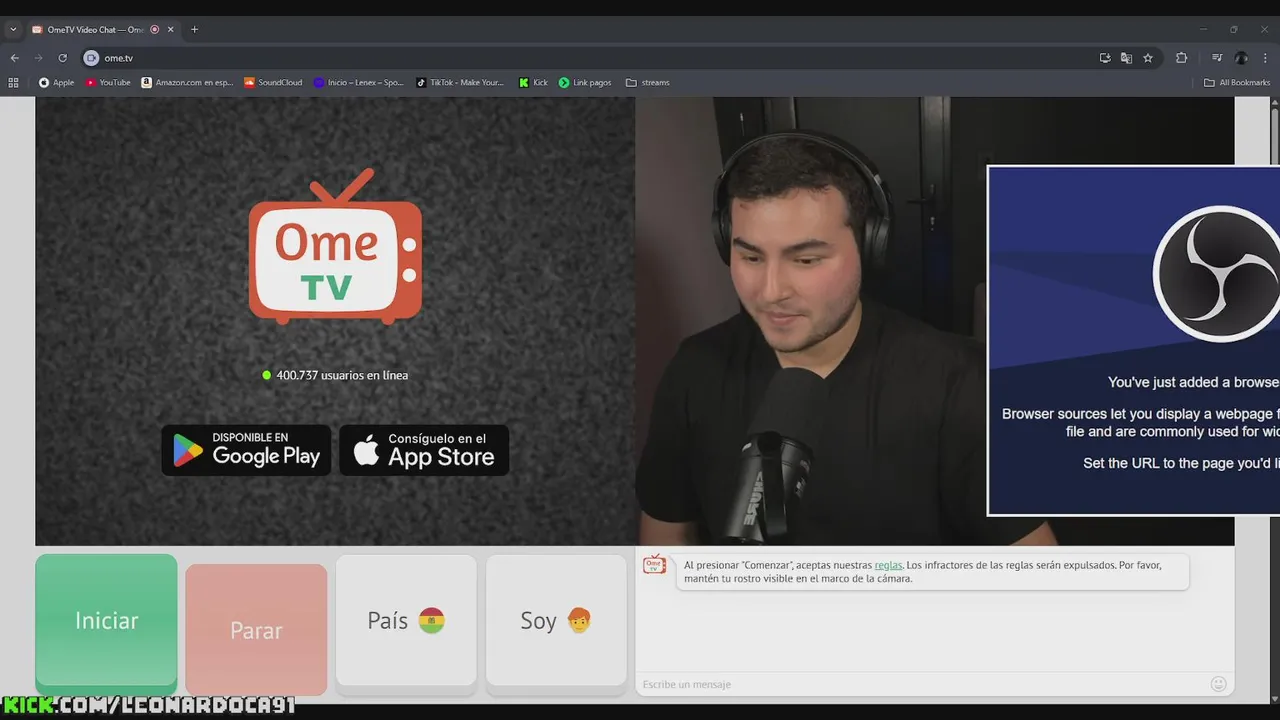This screenshot has width=1280, height=720.
Task: Focus the Escribe un mensaje field
Action: pos(920,684)
